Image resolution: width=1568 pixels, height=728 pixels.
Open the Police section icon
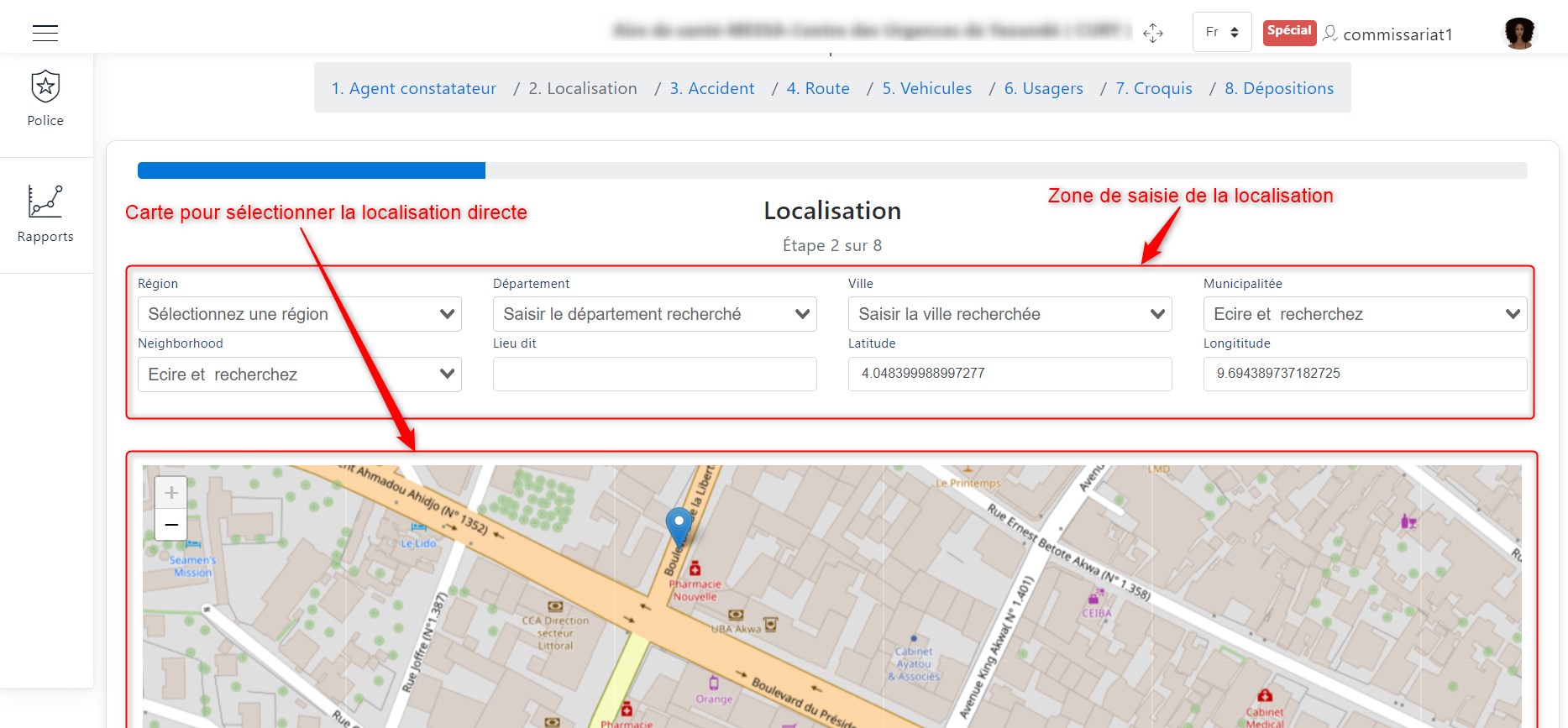45,86
